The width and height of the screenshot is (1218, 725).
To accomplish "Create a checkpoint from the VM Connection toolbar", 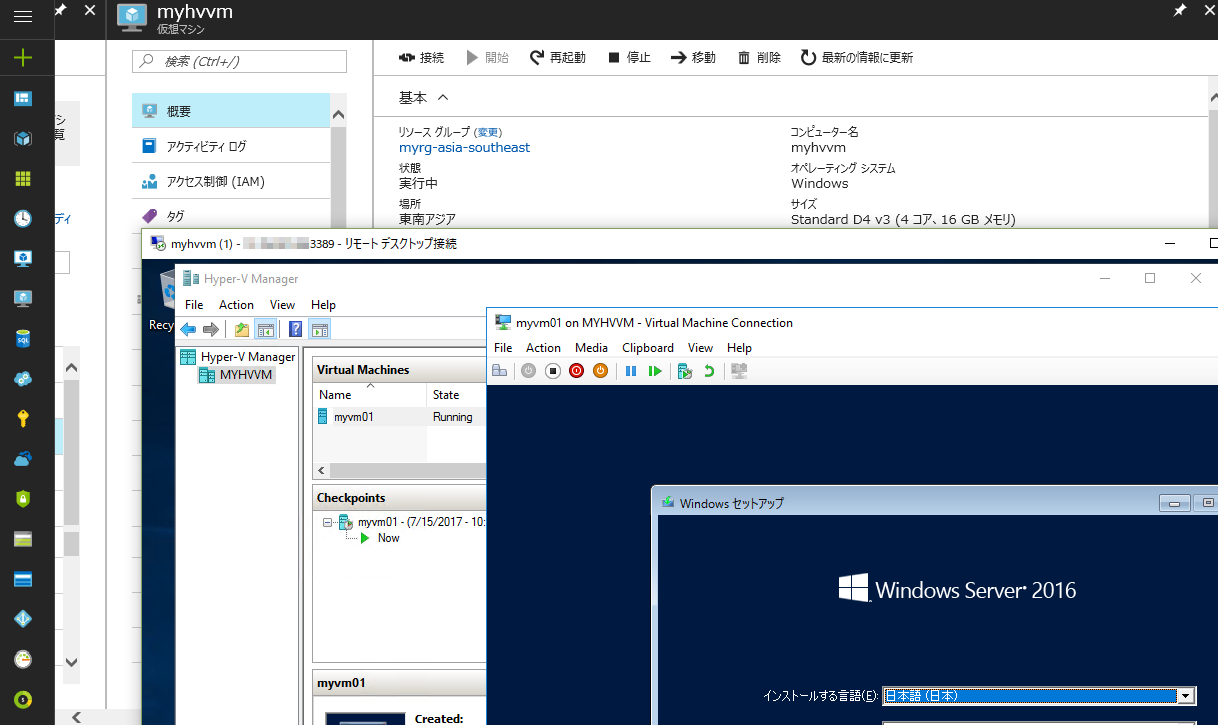I will 684,370.
